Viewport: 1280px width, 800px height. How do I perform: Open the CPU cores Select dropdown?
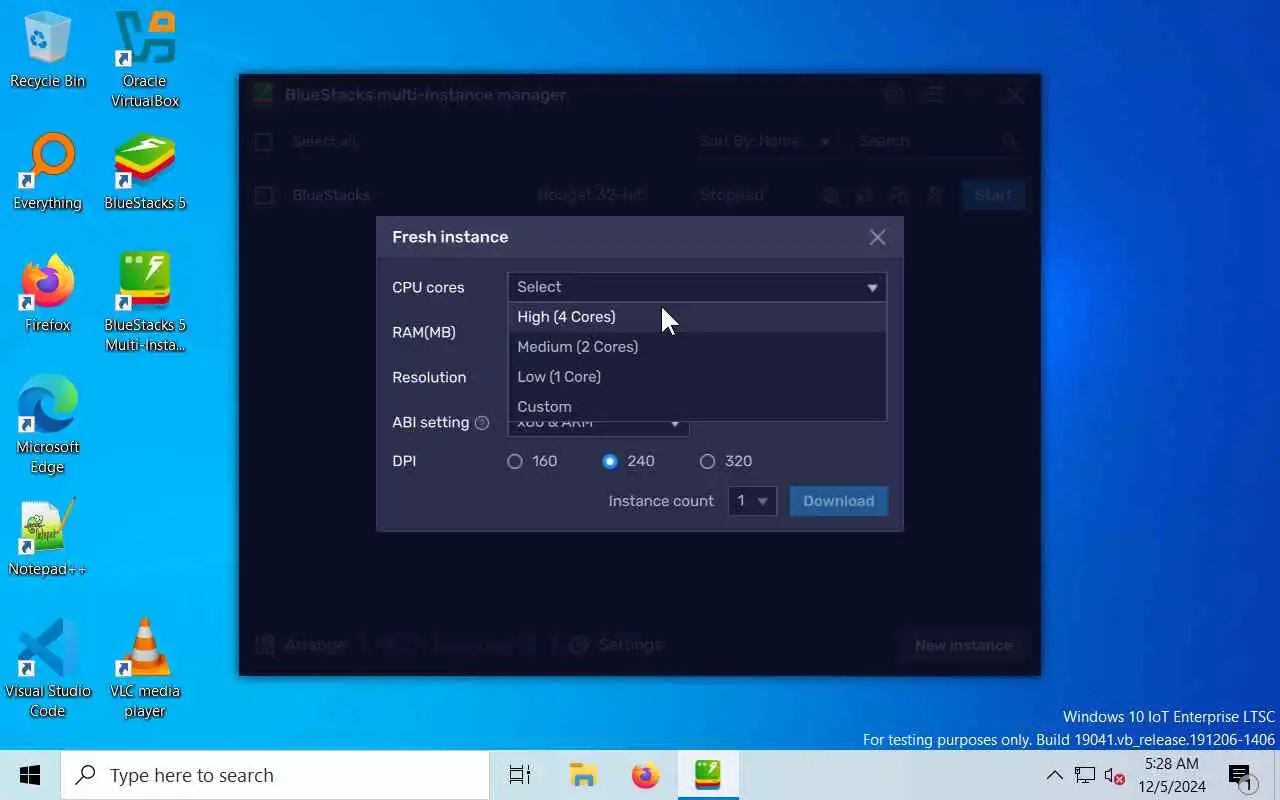point(697,287)
